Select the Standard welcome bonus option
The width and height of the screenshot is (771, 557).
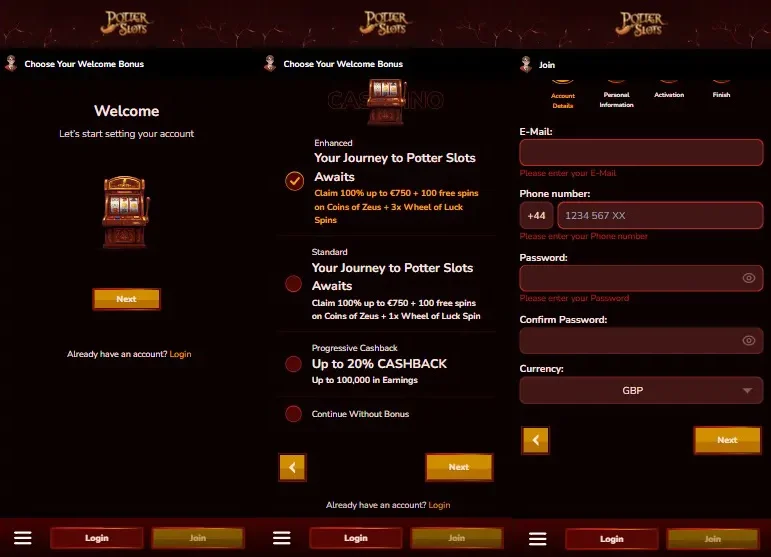(x=294, y=284)
